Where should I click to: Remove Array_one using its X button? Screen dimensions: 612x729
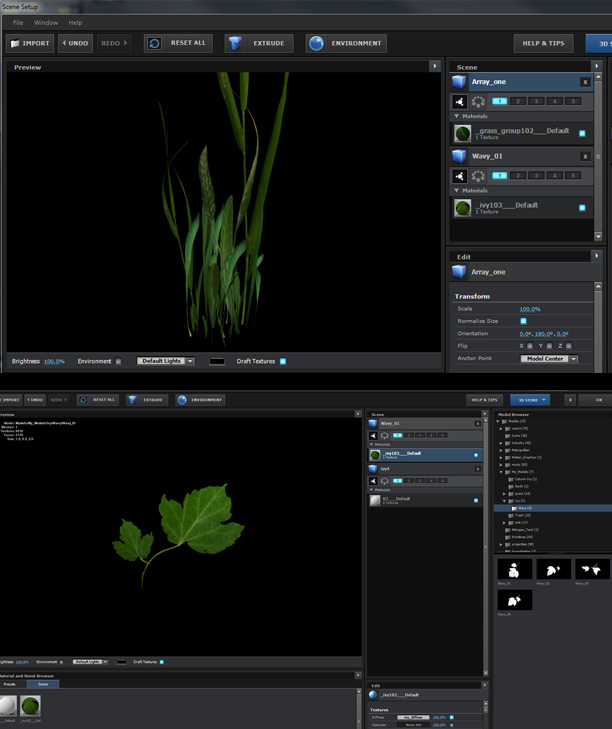click(x=585, y=82)
